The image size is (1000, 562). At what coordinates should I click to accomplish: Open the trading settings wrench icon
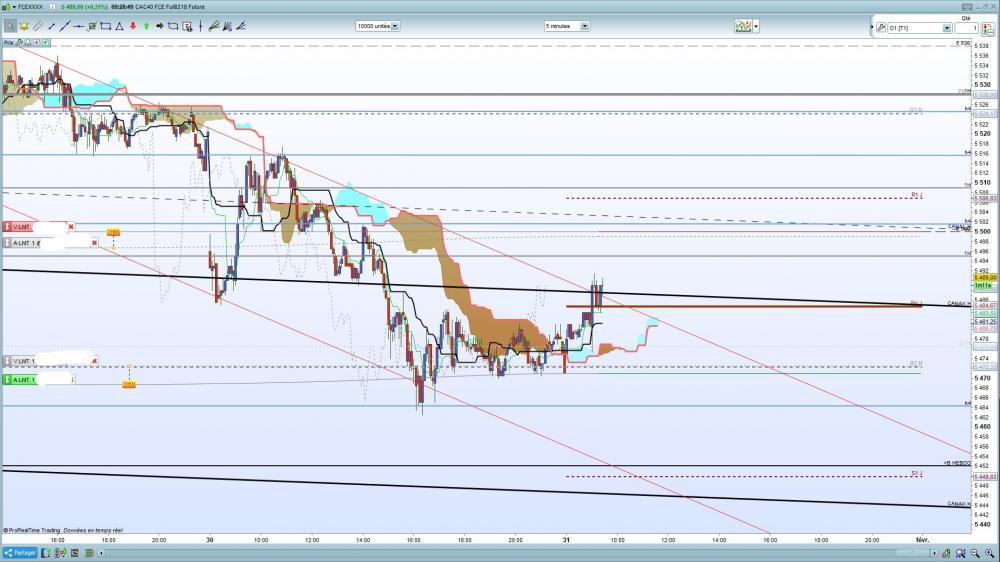point(881,27)
